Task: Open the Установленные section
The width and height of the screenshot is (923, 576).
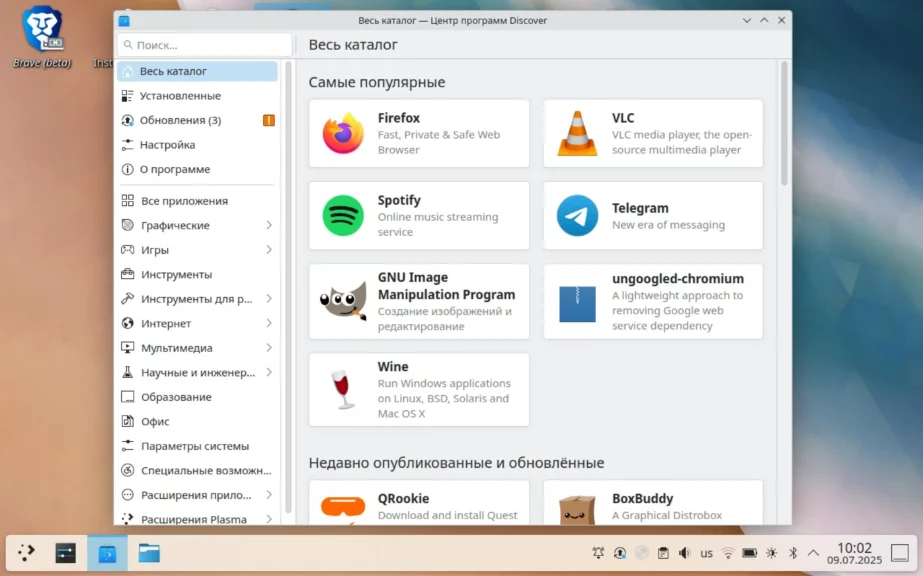Action: 180,96
